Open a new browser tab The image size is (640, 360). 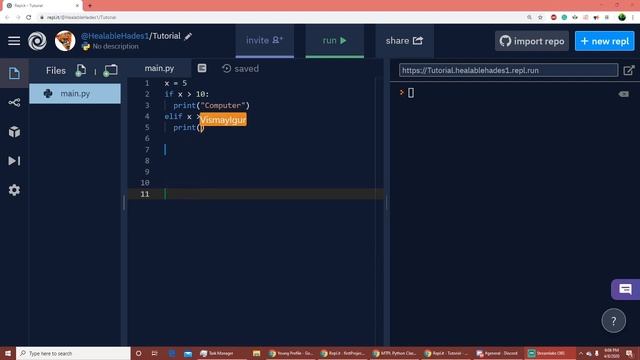pos(90,6)
